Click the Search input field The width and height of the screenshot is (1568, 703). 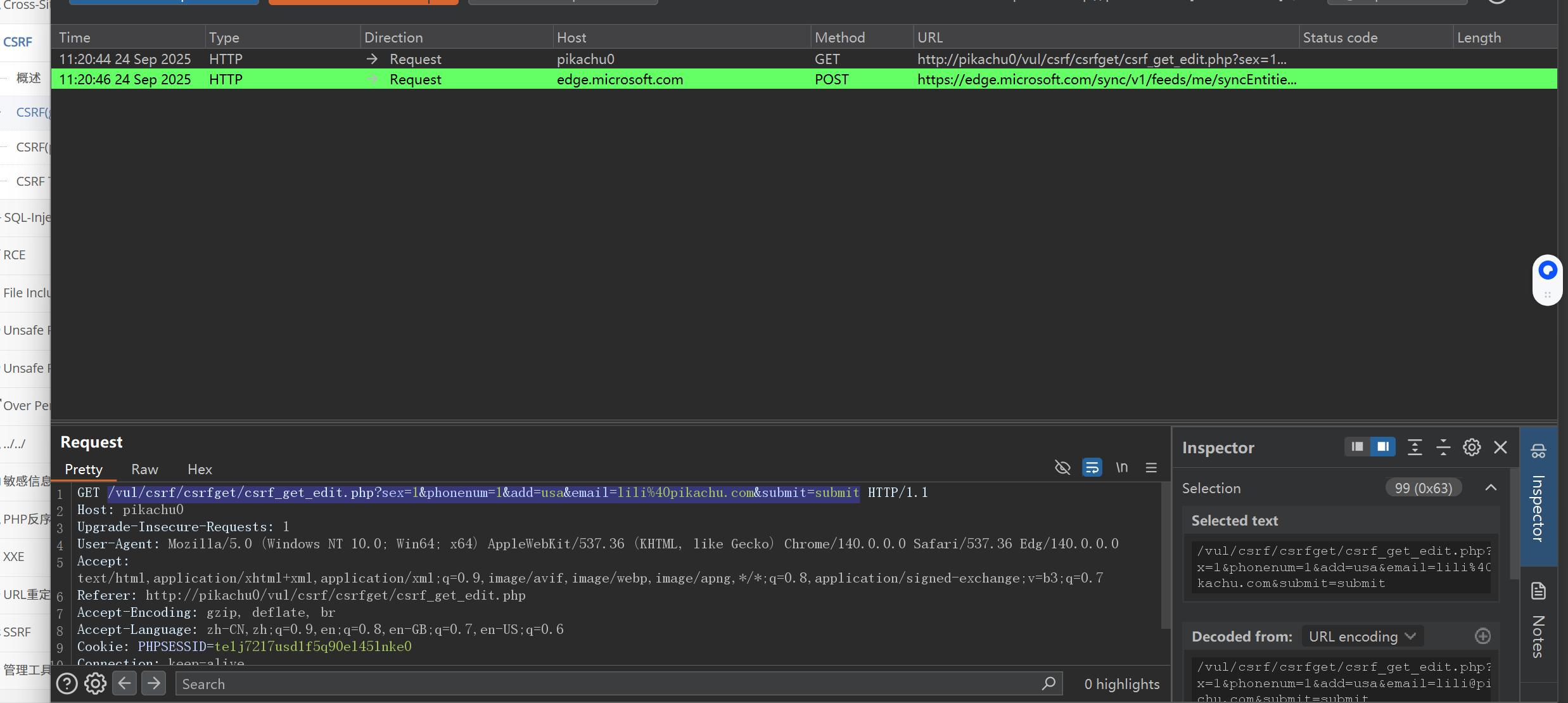[608, 684]
